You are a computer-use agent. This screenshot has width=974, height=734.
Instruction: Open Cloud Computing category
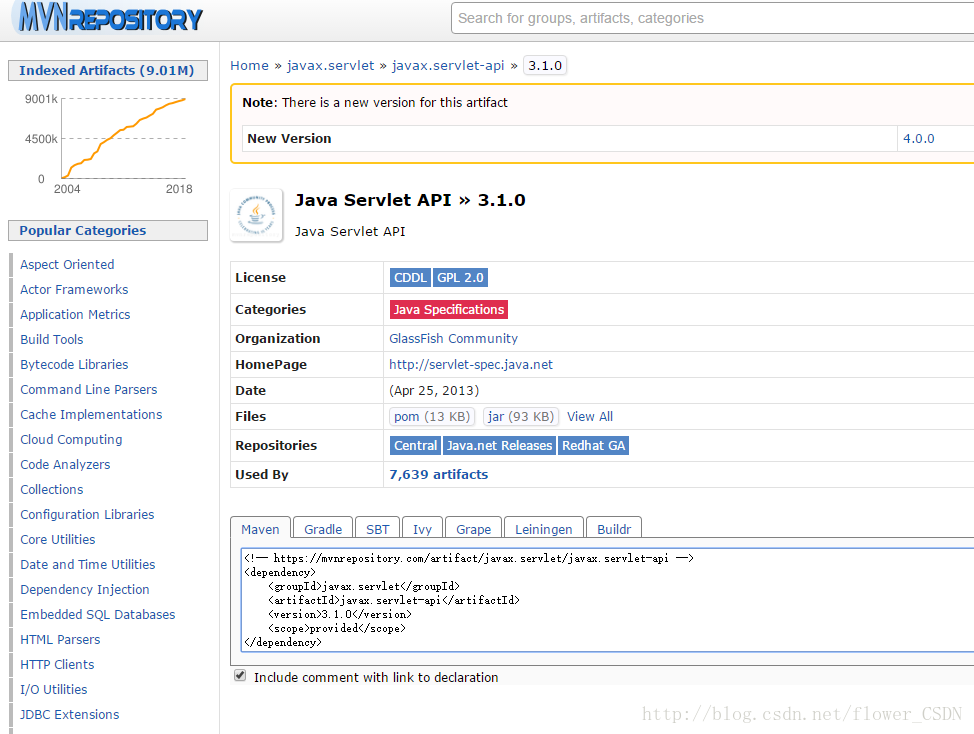point(71,439)
